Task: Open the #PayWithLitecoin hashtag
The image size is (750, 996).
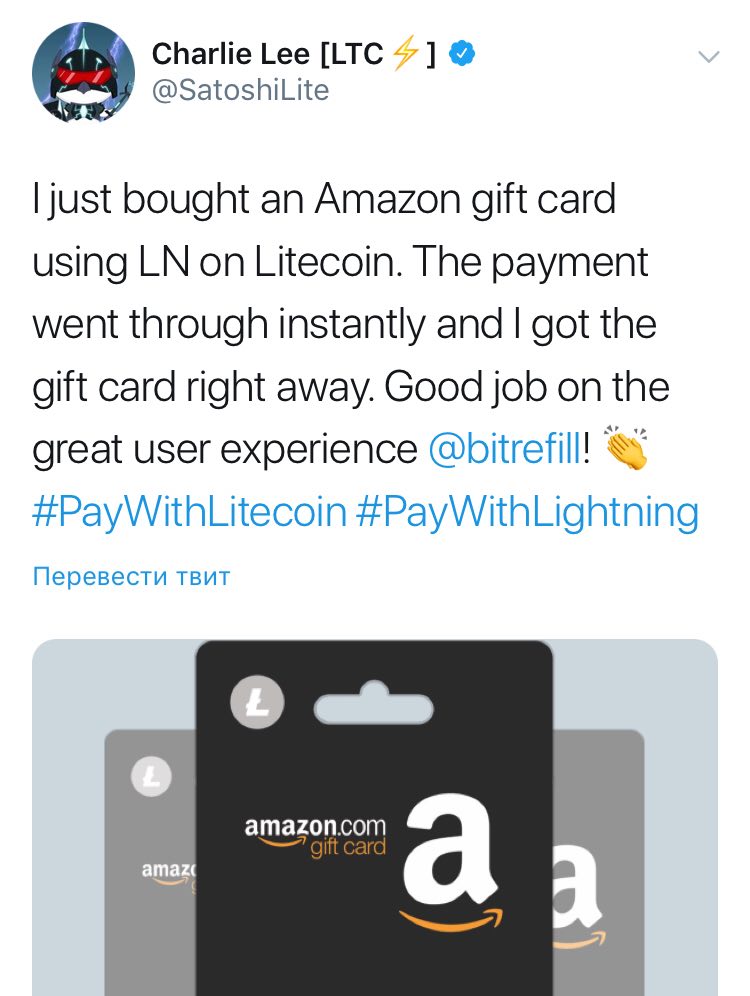Action: click(x=189, y=512)
